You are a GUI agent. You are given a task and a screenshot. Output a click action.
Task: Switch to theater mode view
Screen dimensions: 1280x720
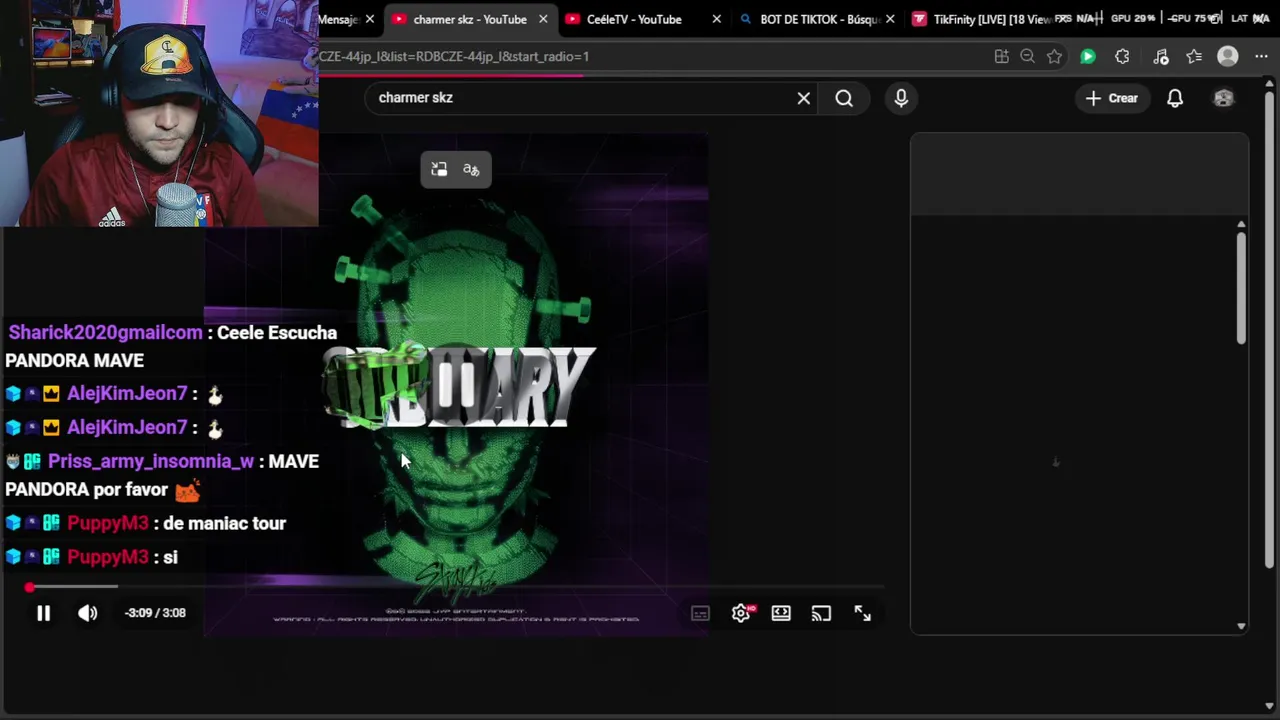[781, 613]
